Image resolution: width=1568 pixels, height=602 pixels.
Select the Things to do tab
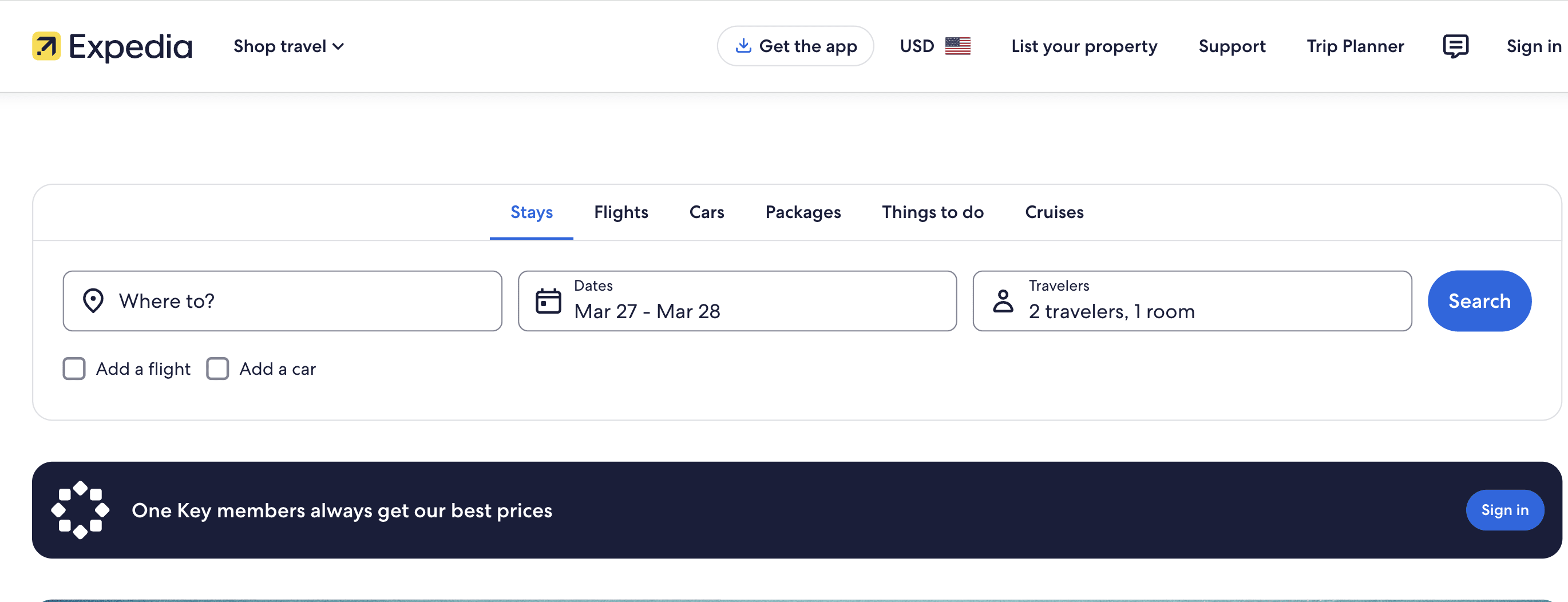(x=932, y=212)
